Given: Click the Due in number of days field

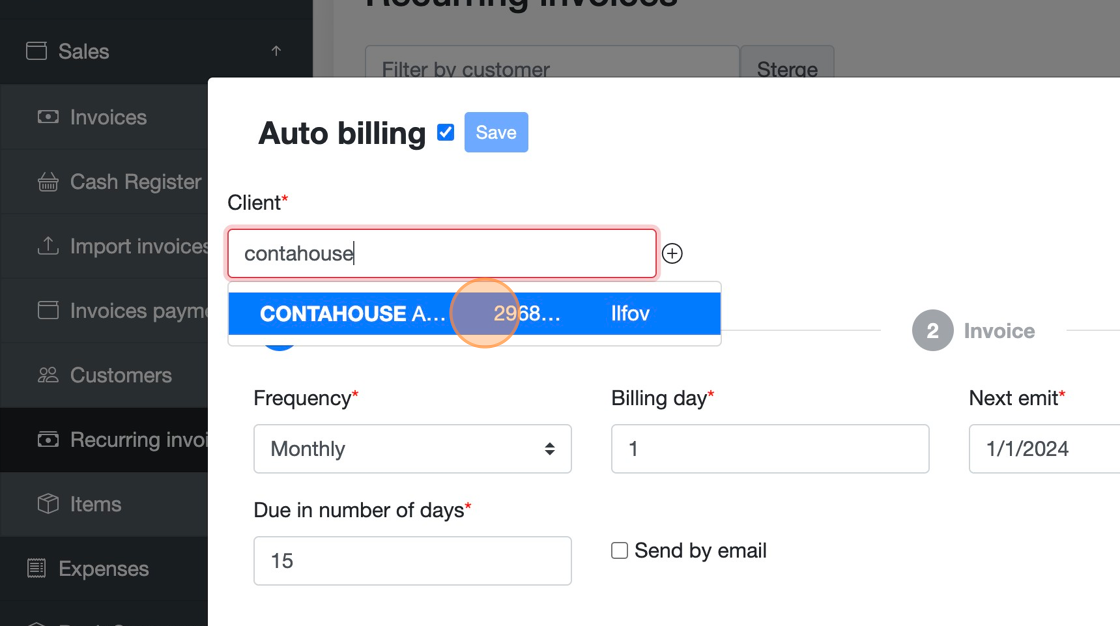Looking at the screenshot, I should (x=412, y=561).
